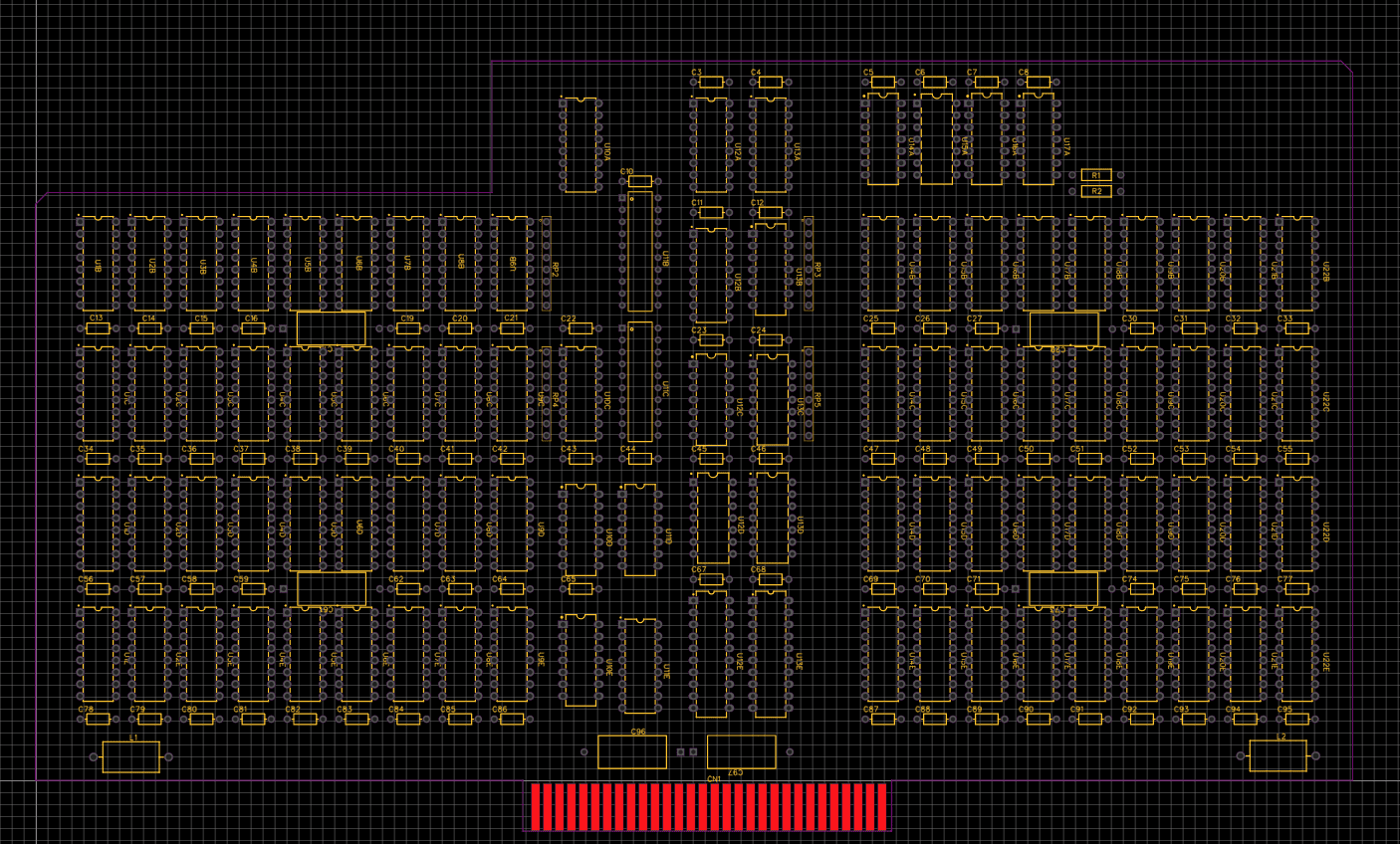This screenshot has height=844, width=1400.
Task: Select capacitor C71
Action: [987, 589]
